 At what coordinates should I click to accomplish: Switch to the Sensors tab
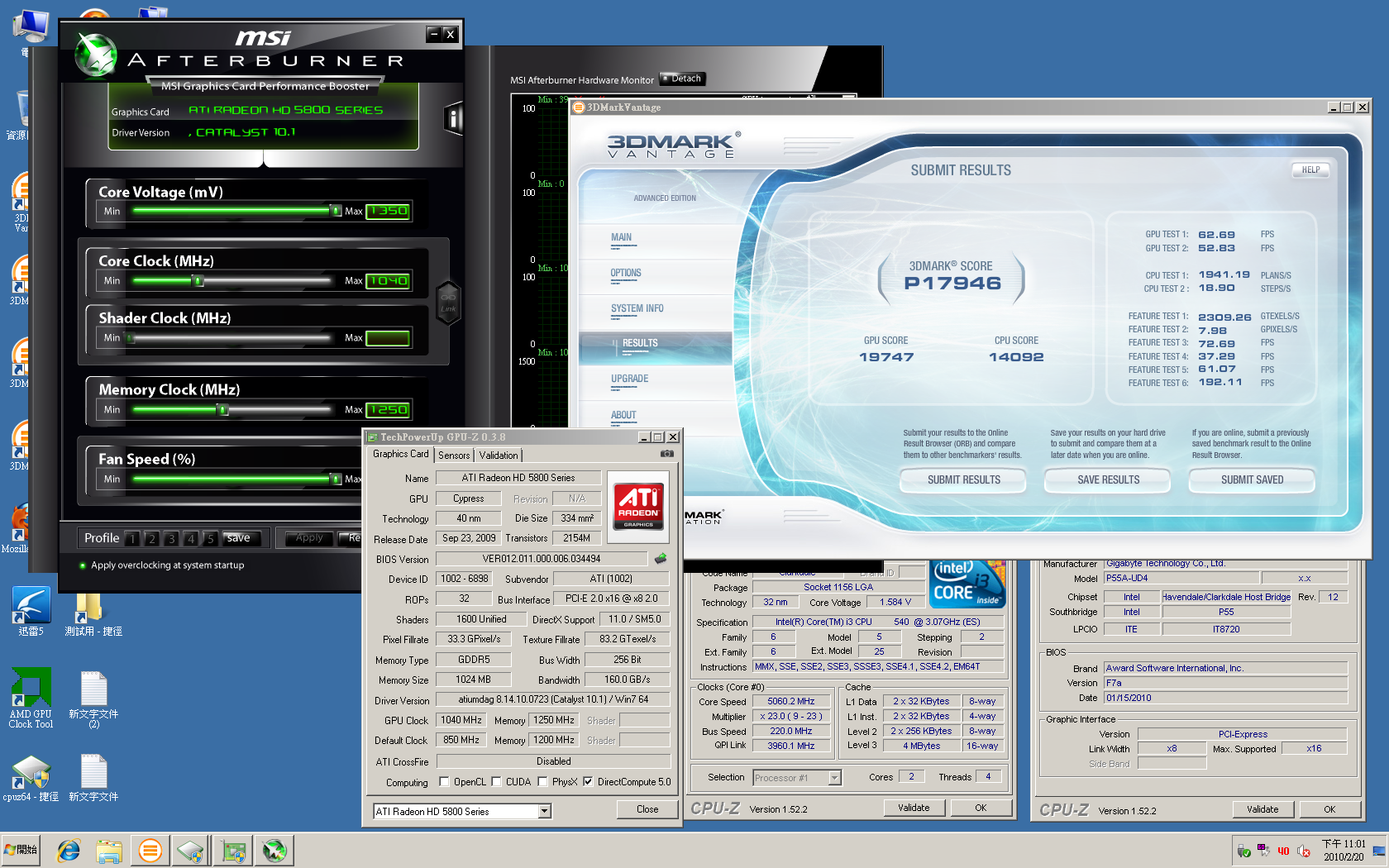454,455
